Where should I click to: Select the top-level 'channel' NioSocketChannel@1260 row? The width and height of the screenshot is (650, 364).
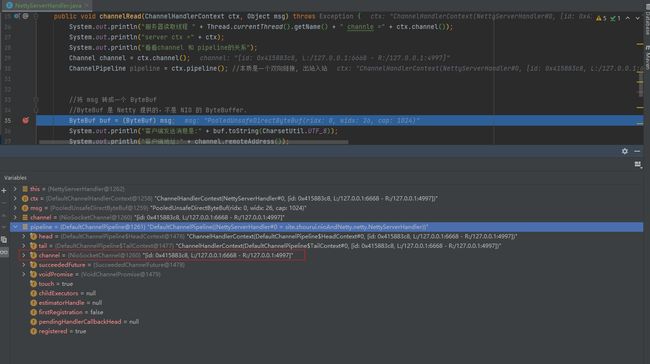[327, 218]
